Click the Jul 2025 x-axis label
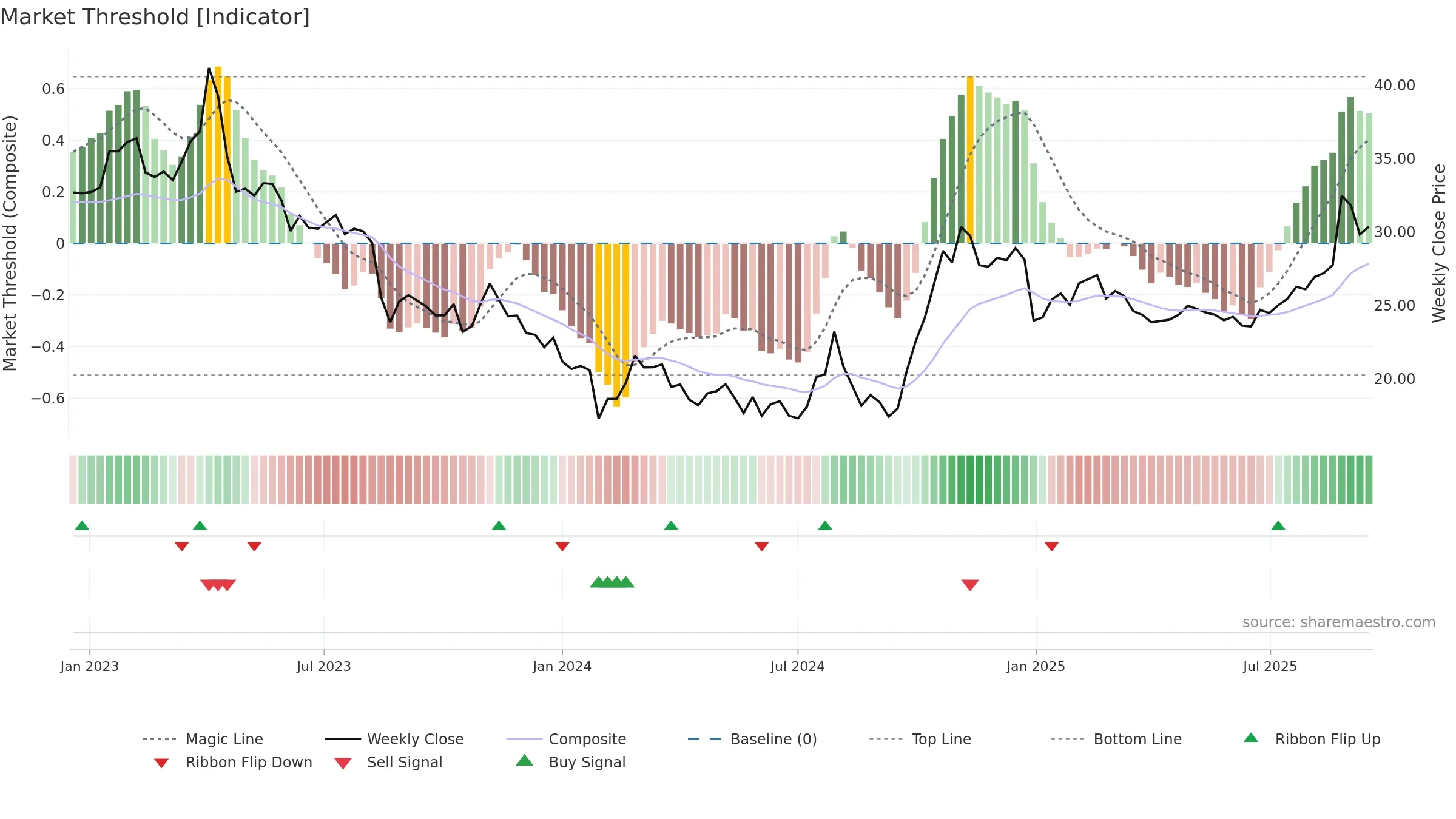The width and height of the screenshot is (1456, 819). pos(1270,666)
